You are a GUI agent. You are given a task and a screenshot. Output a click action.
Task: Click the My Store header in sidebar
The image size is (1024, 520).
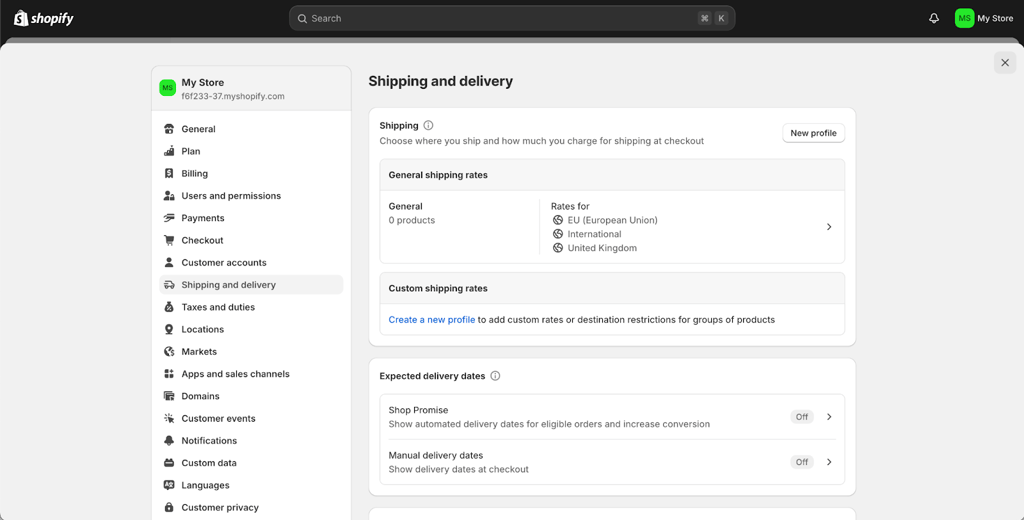pyautogui.click(x=251, y=88)
